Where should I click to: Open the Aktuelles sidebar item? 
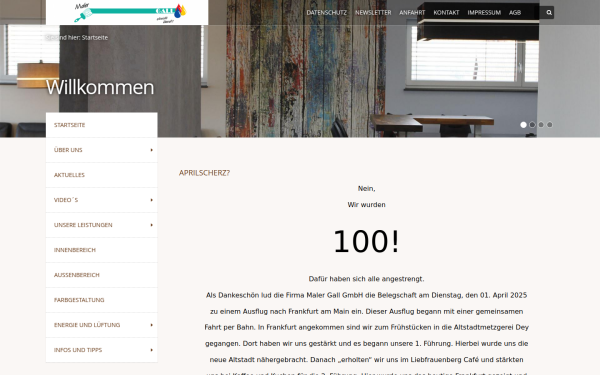pyautogui.click(x=101, y=175)
